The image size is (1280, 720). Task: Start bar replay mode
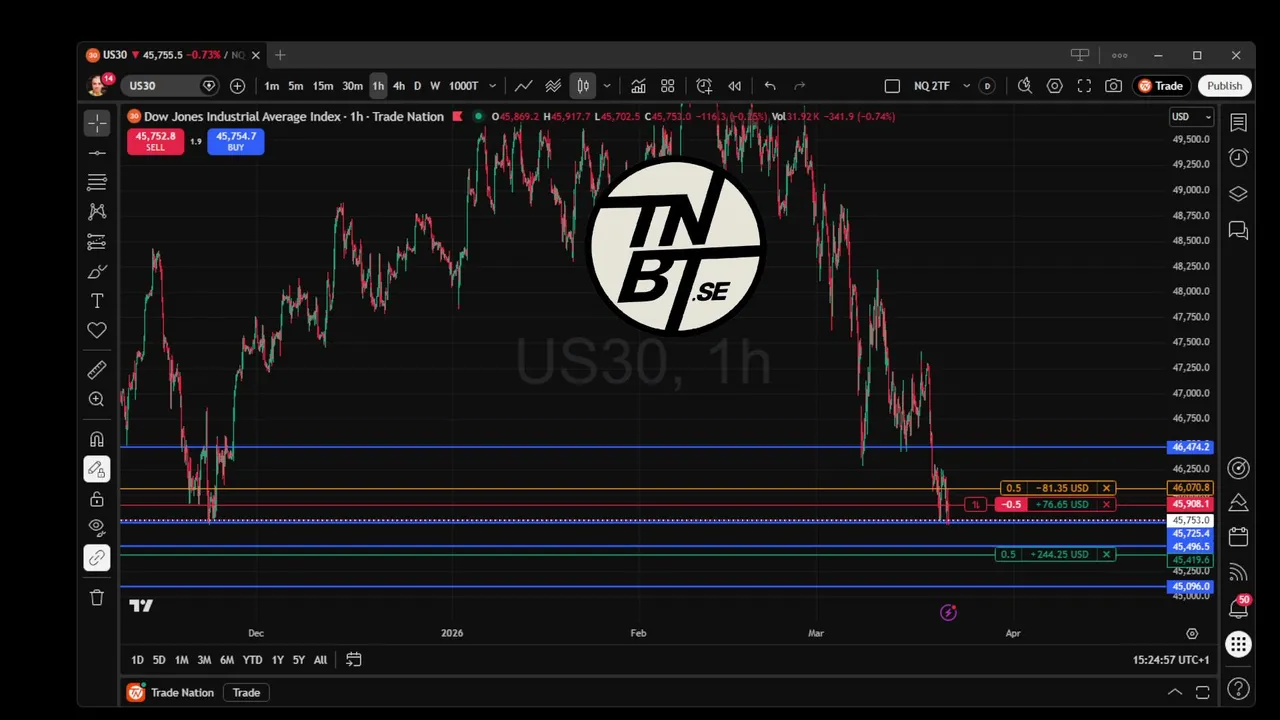[x=735, y=86]
